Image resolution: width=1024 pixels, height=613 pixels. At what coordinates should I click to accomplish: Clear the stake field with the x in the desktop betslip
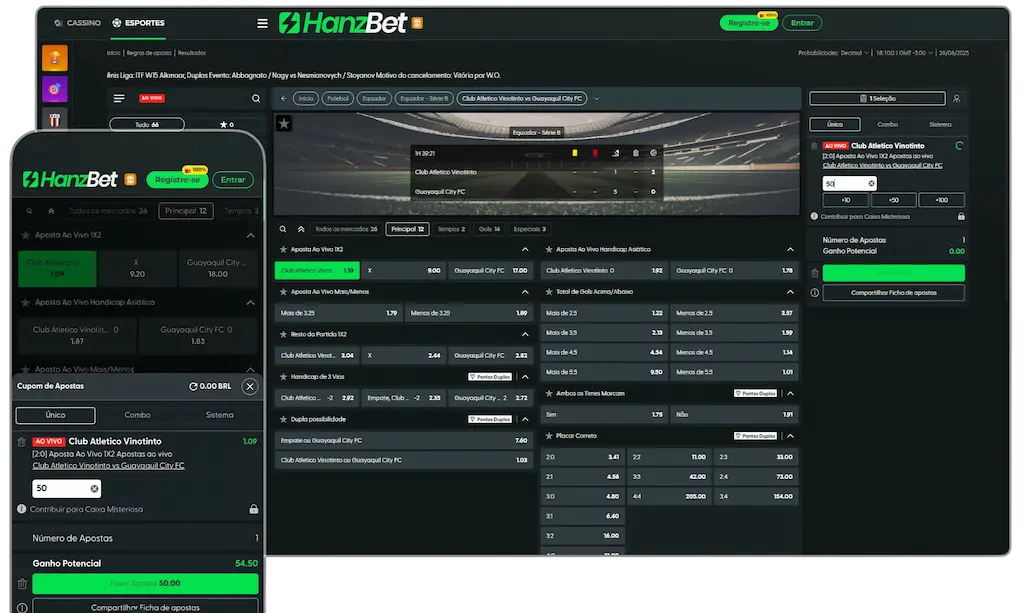pyautogui.click(x=871, y=184)
